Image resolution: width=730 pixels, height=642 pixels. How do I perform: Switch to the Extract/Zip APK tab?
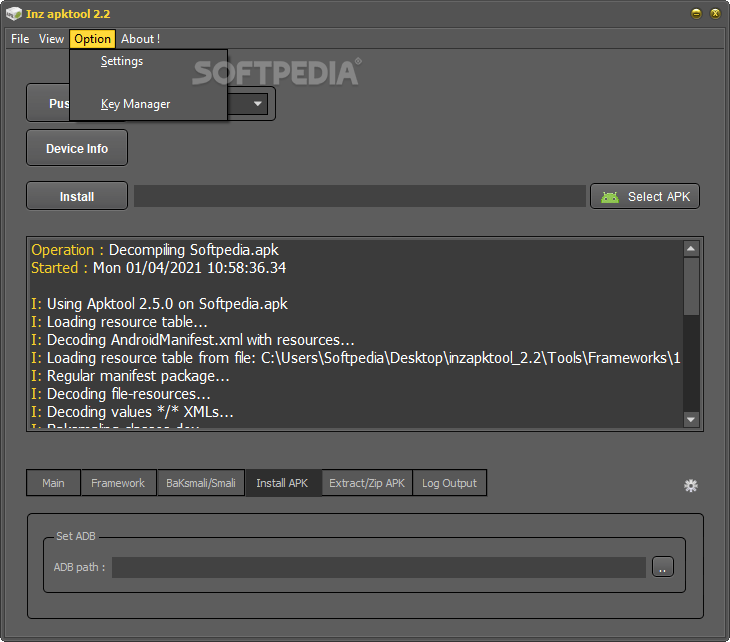coord(367,483)
